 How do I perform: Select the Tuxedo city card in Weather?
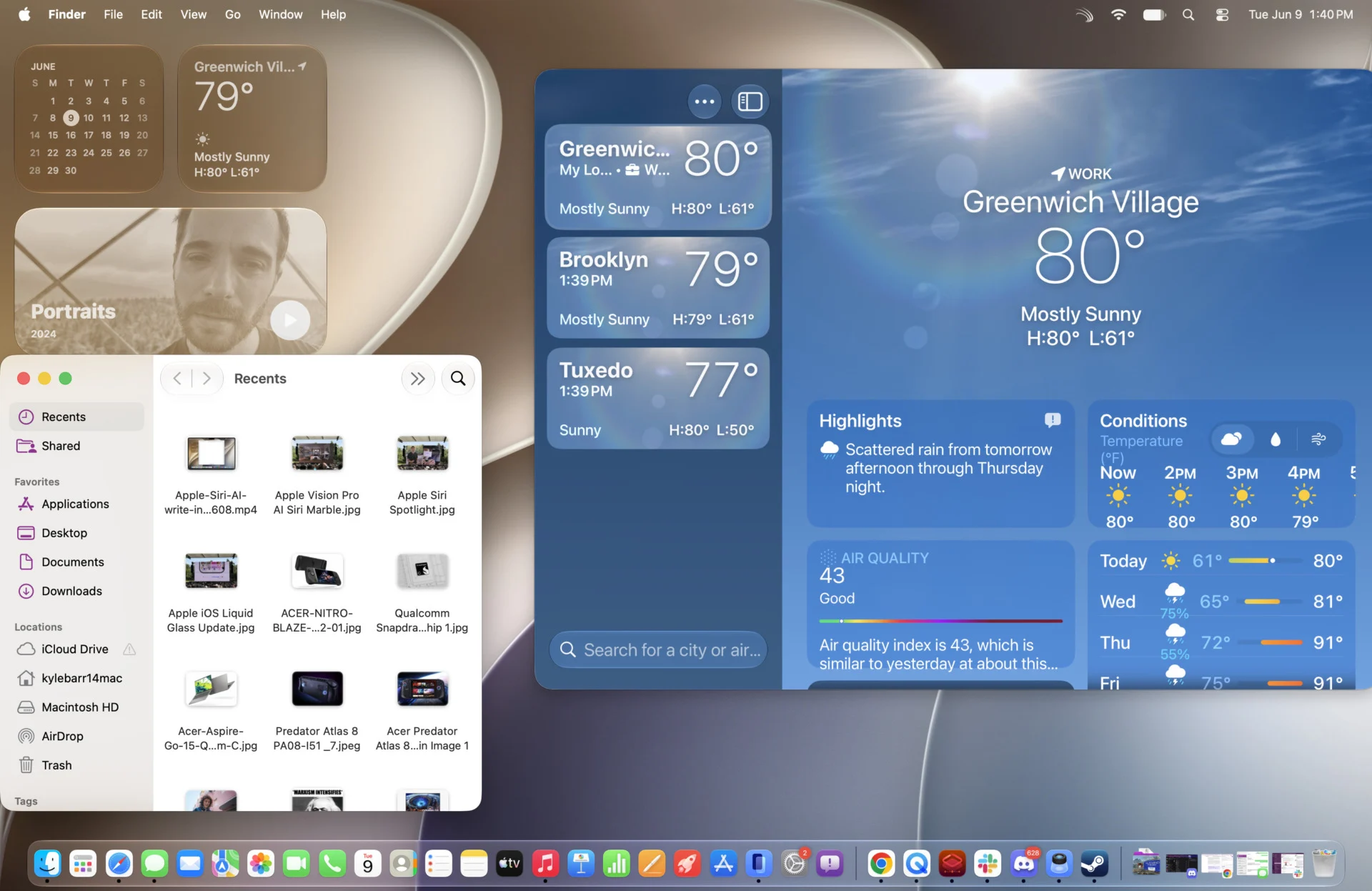point(657,399)
